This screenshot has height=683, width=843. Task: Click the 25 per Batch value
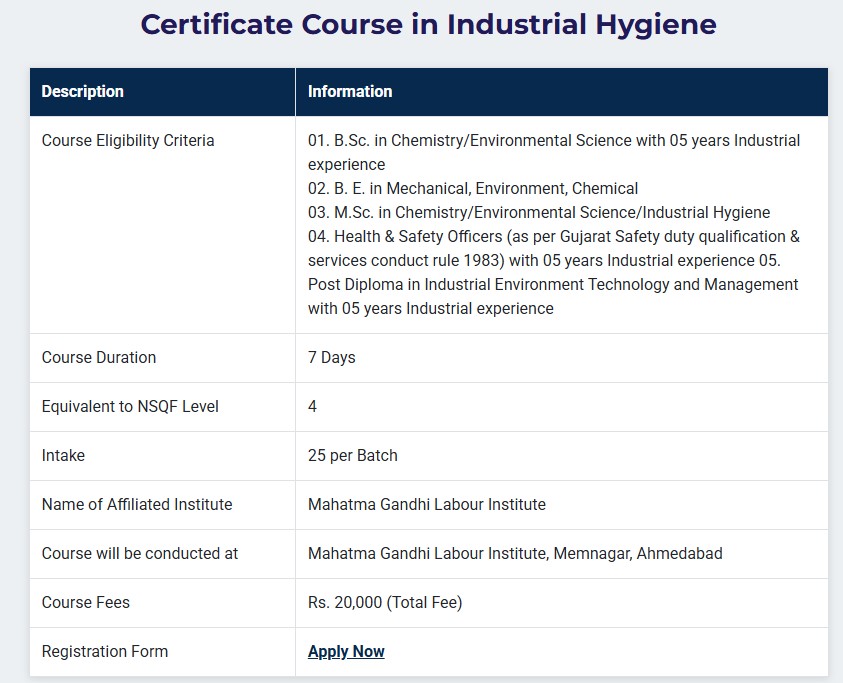click(353, 455)
